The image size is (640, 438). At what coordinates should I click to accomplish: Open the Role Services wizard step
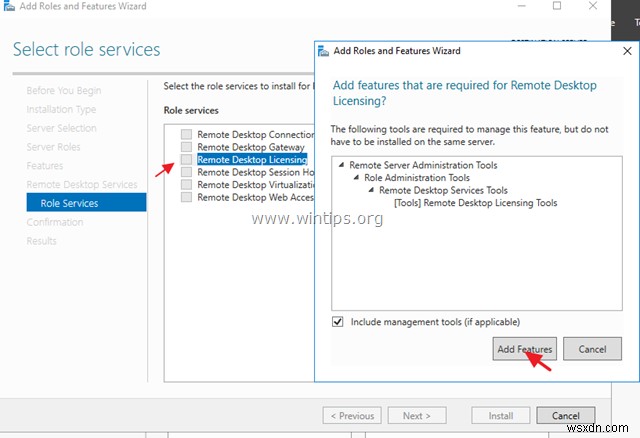coord(86,202)
